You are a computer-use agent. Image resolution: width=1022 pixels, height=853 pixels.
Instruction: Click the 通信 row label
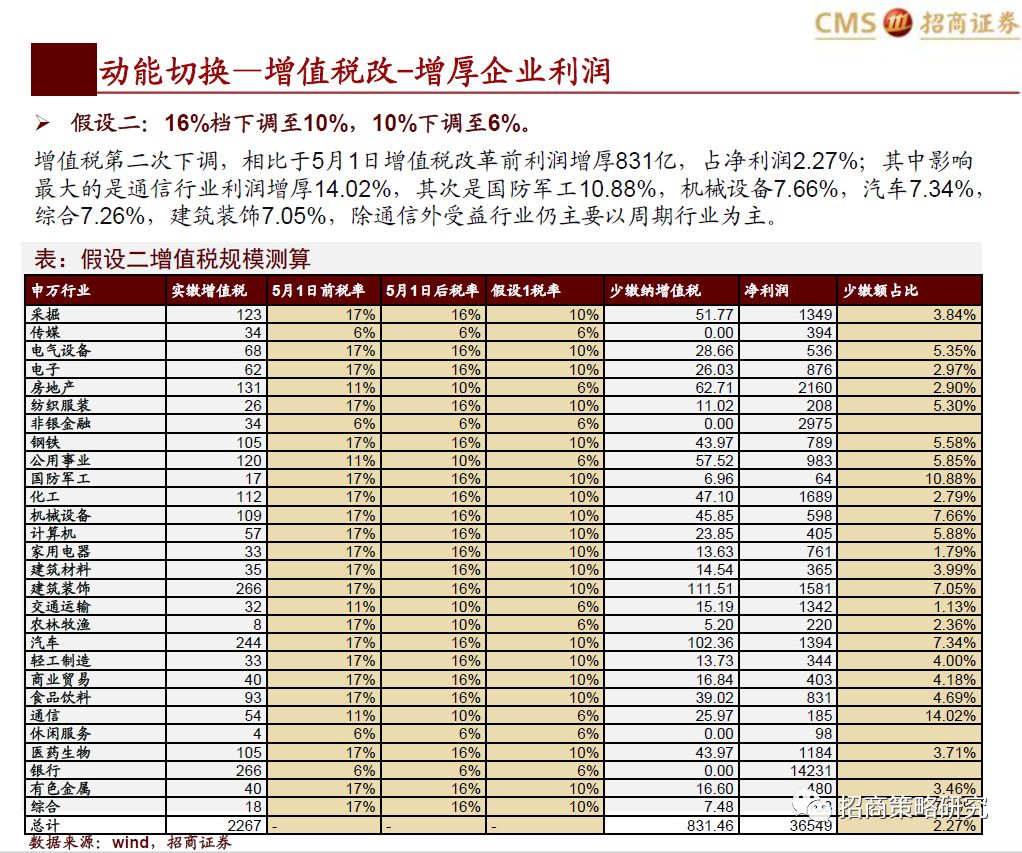coord(45,716)
